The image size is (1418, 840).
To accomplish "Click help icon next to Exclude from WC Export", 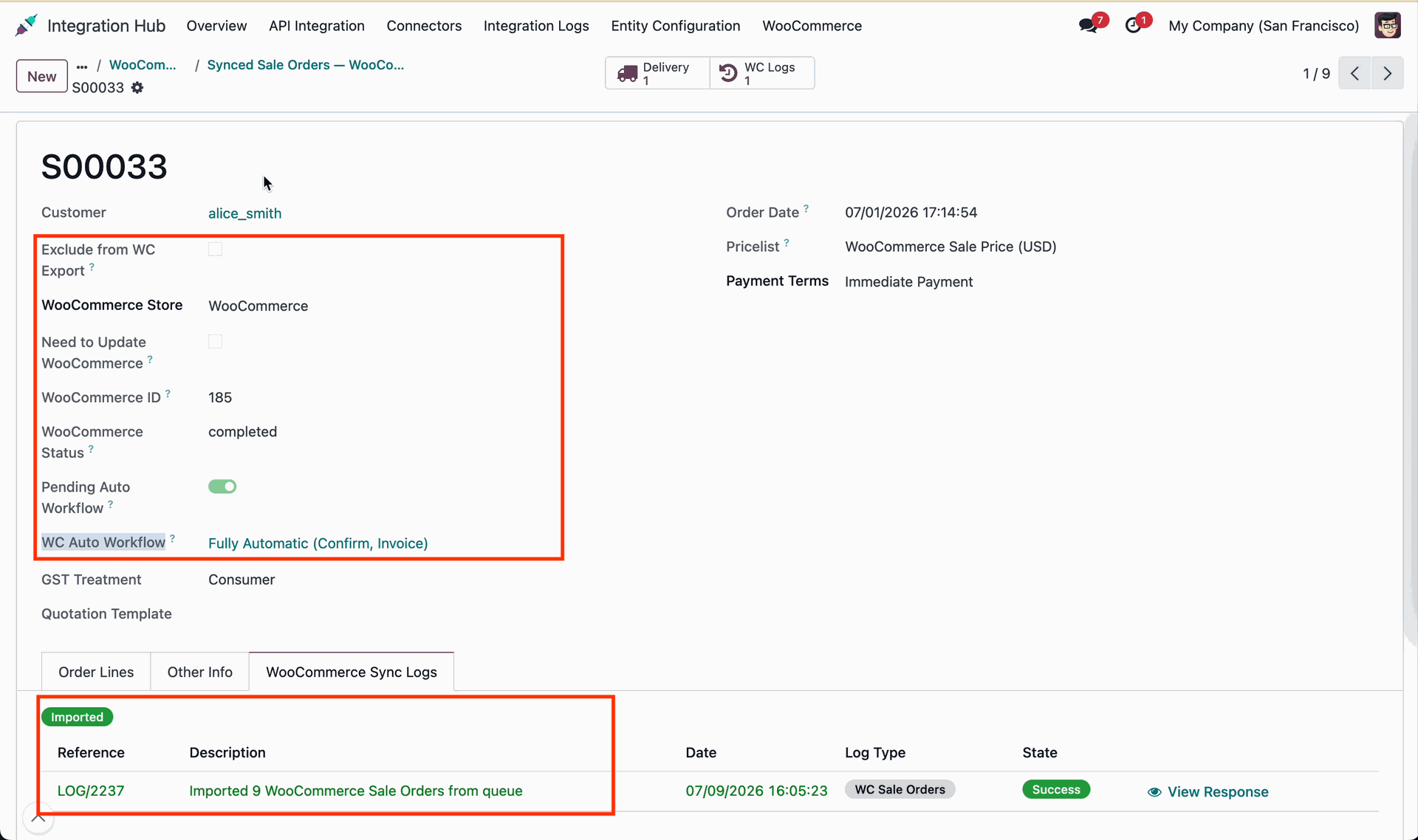I will click(x=92, y=266).
